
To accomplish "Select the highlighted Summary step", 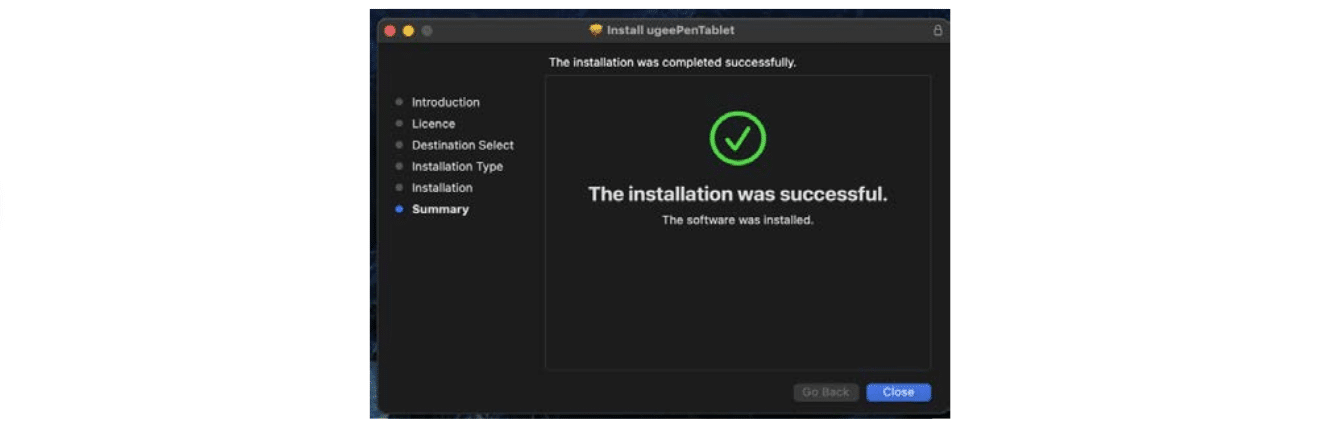I will pos(440,209).
